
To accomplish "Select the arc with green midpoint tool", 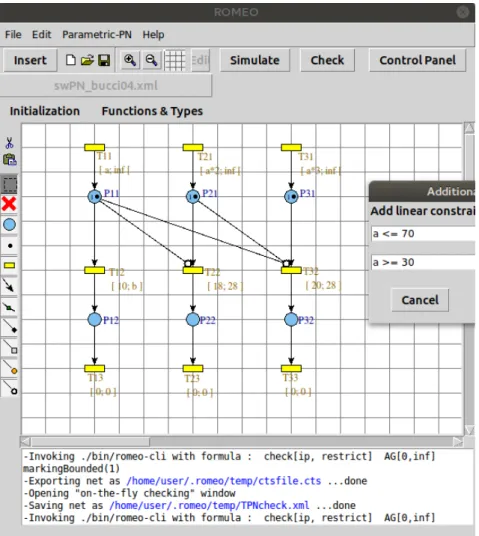I will tap(9, 308).
